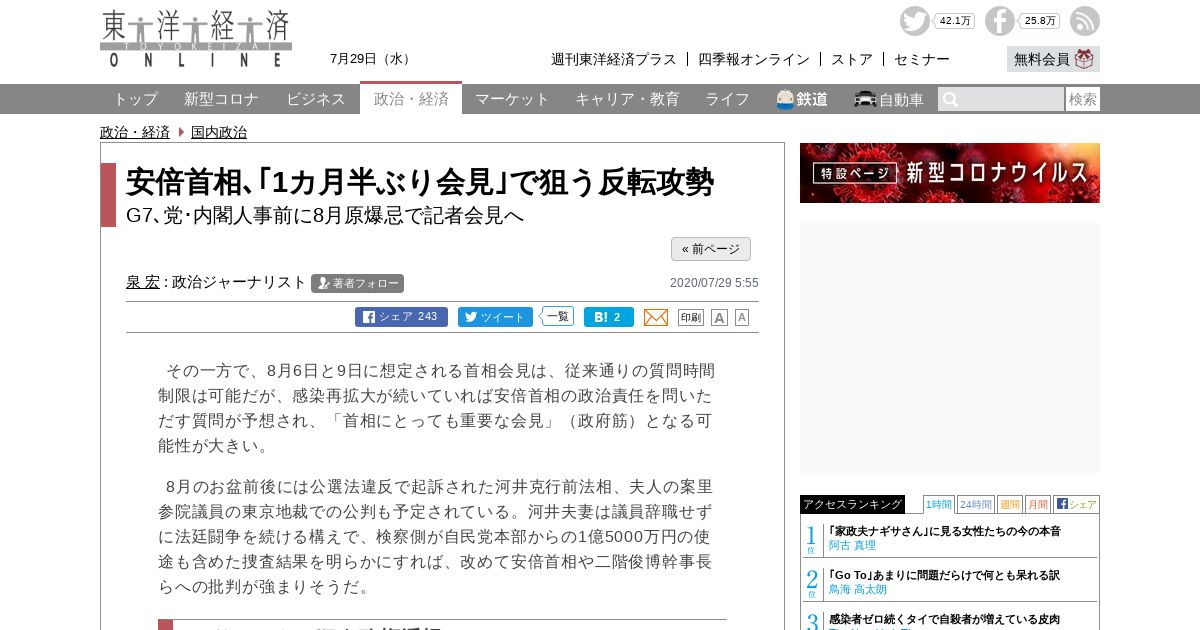This screenshot has width=1200, height=630.
Task: Open ライフ navigation tab
Action: (727, 99)
